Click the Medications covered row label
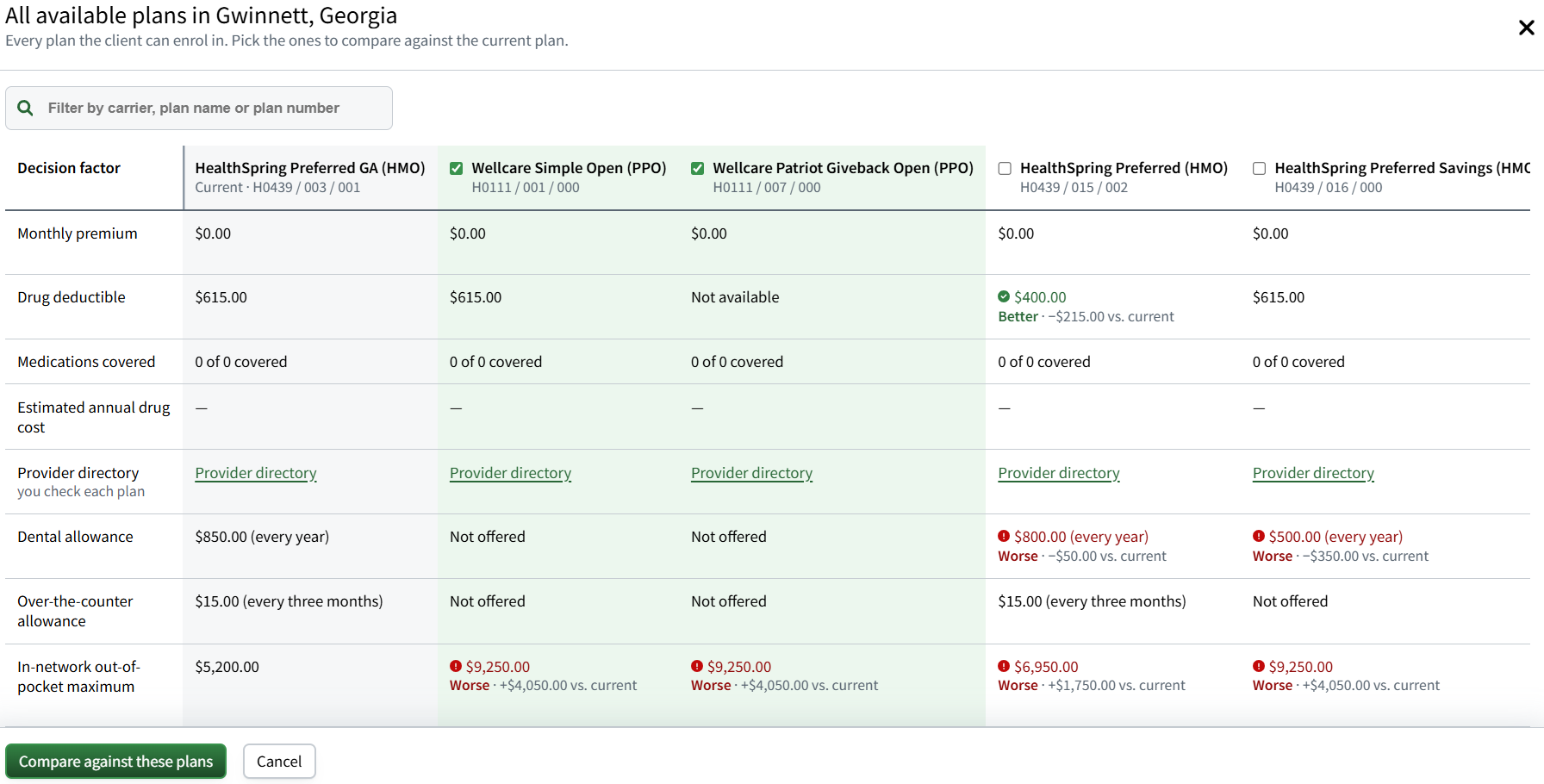Screen dimensions: 1544x784 coord(86,362)
